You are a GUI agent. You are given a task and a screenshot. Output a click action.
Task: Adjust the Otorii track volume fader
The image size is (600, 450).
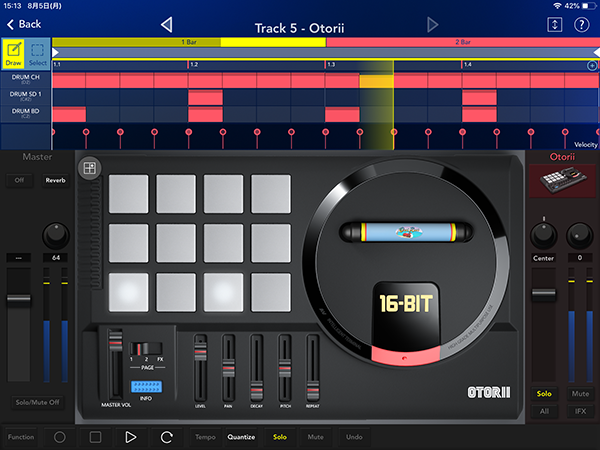point(544,295)
